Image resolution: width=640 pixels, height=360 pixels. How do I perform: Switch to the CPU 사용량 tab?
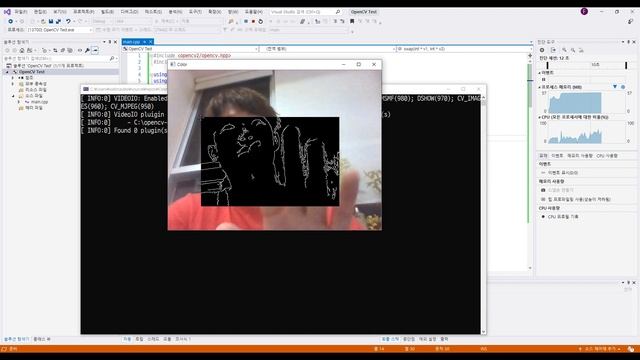coord(607,156)
